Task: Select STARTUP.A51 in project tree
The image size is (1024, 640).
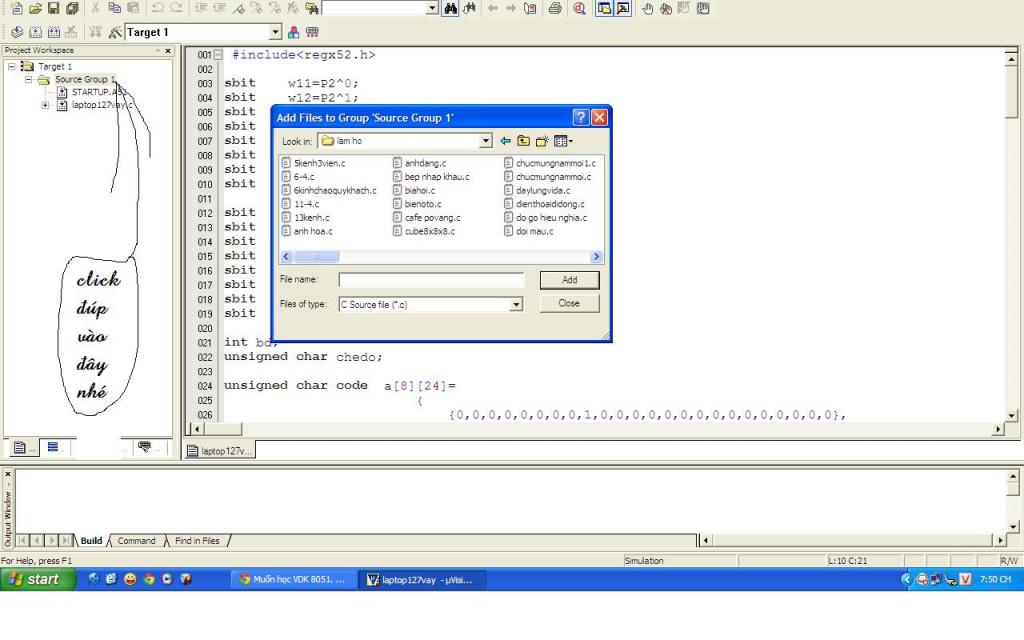Action: pyautogui.click(x=91, y=92)
